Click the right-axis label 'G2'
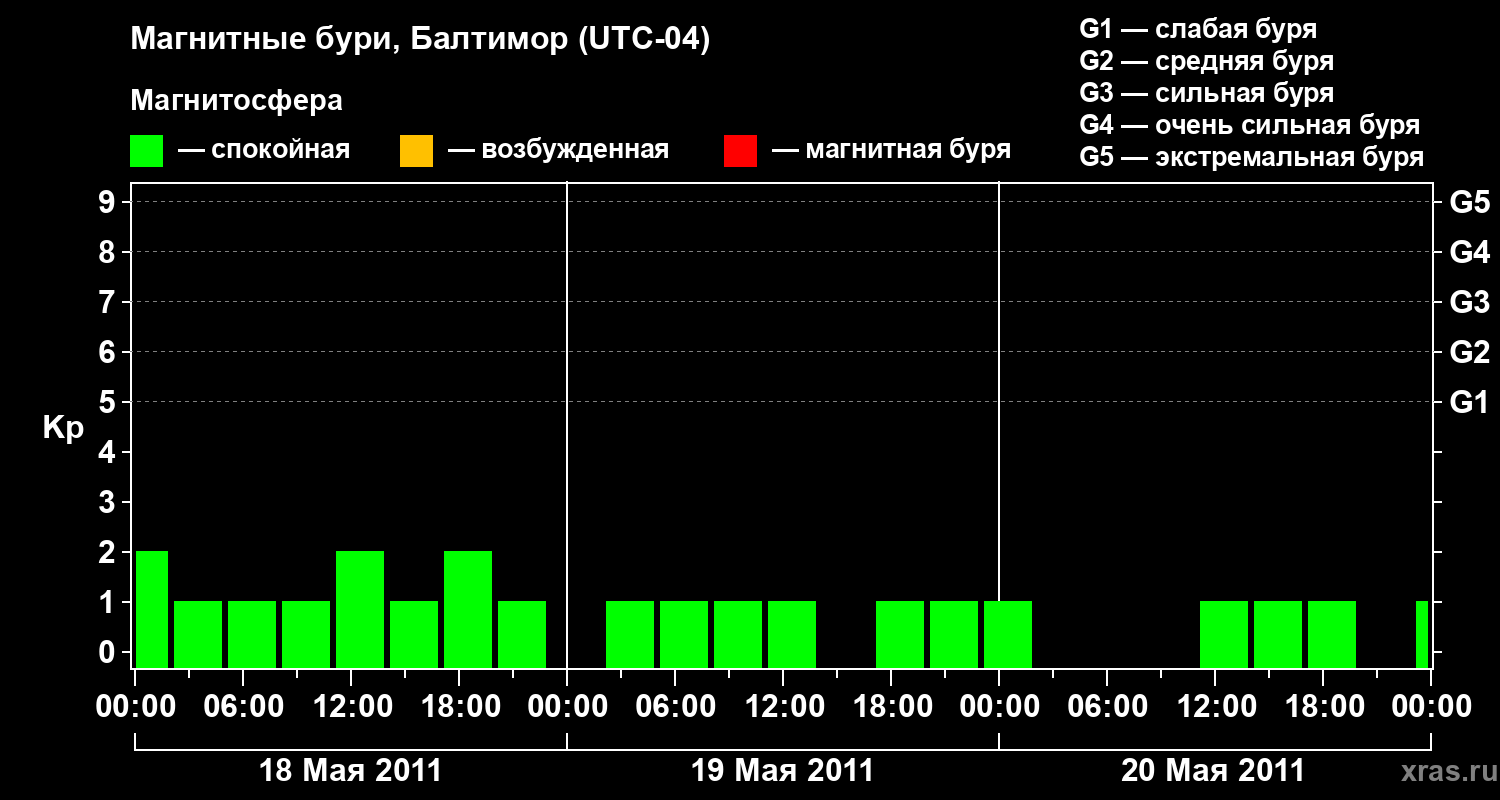The image size is (1500, 800). [1470, 352]
